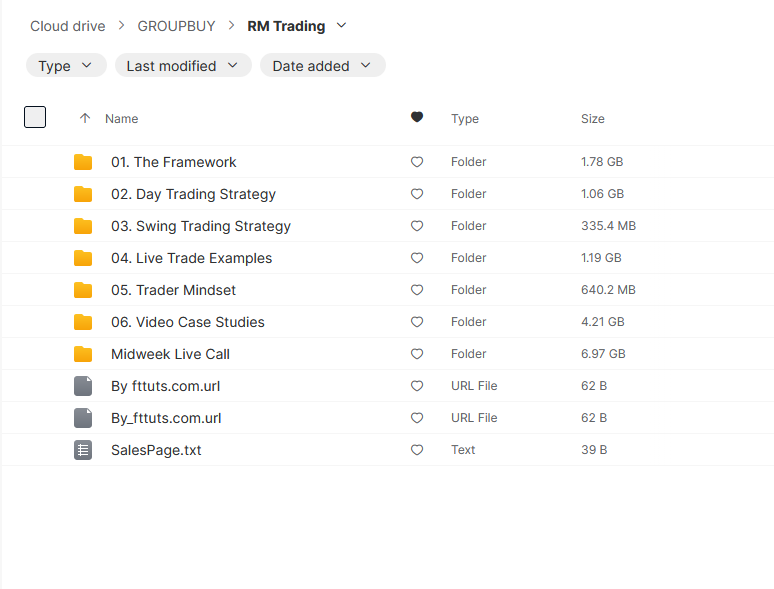Click the SalesPage.txt text file icon
This screenshot has height=589, width=774.
[83, 450]
